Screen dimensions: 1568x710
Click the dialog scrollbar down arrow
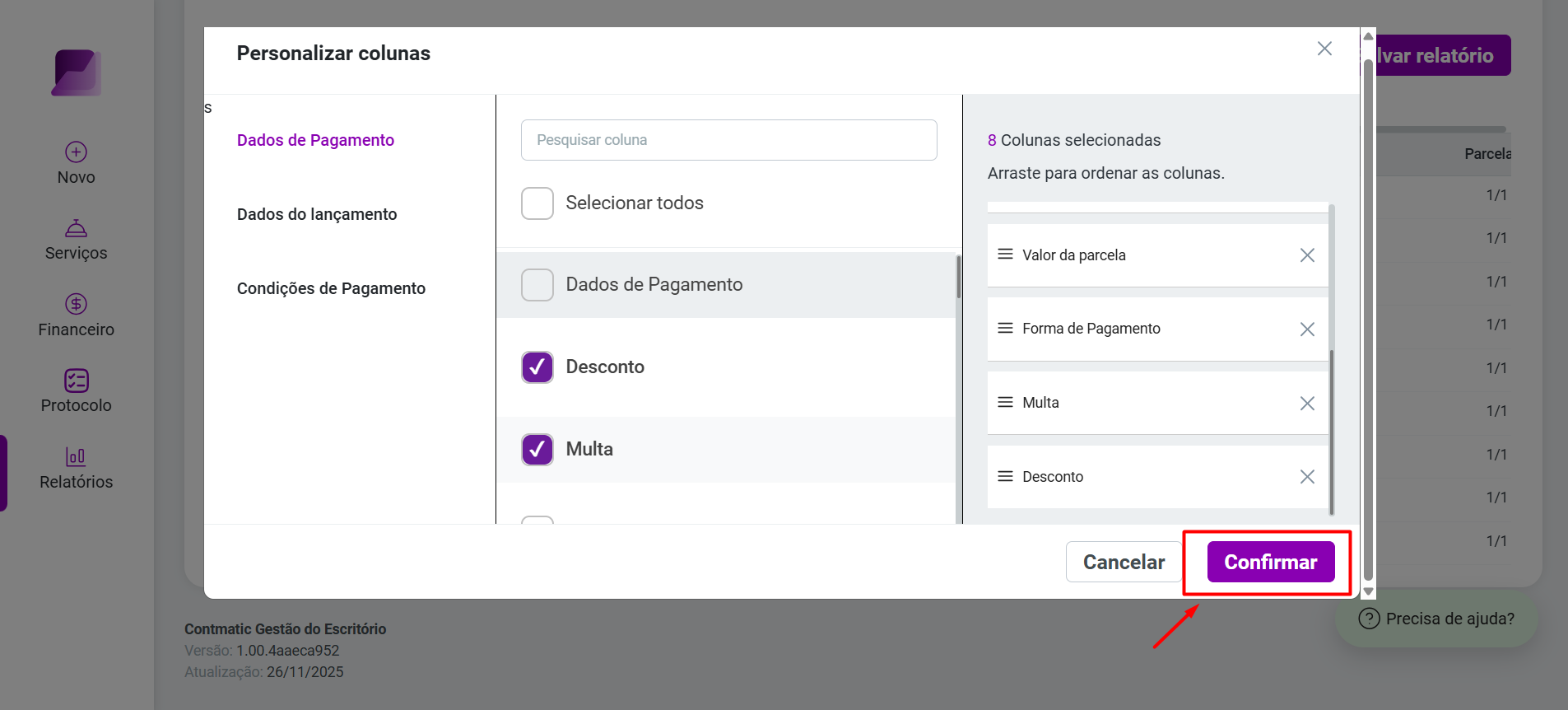pos(1368,591)
